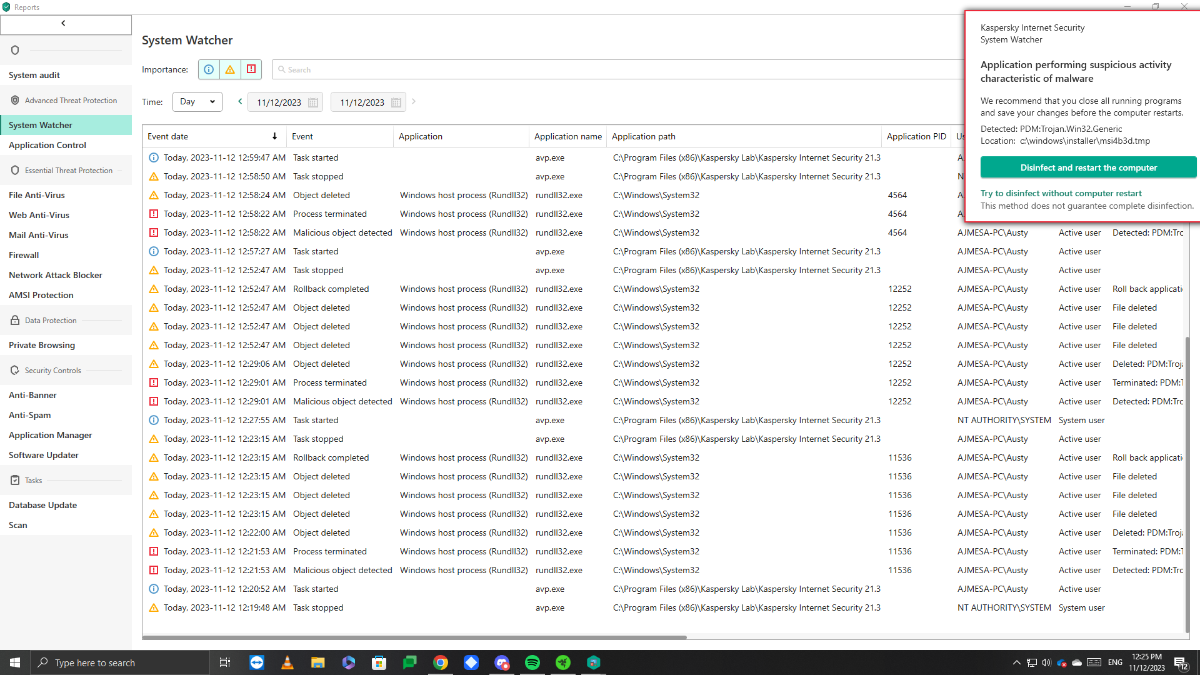Viewport: 1200px width, 675px height.
Task: Open the Application Control report
Action: pos(47,146)
